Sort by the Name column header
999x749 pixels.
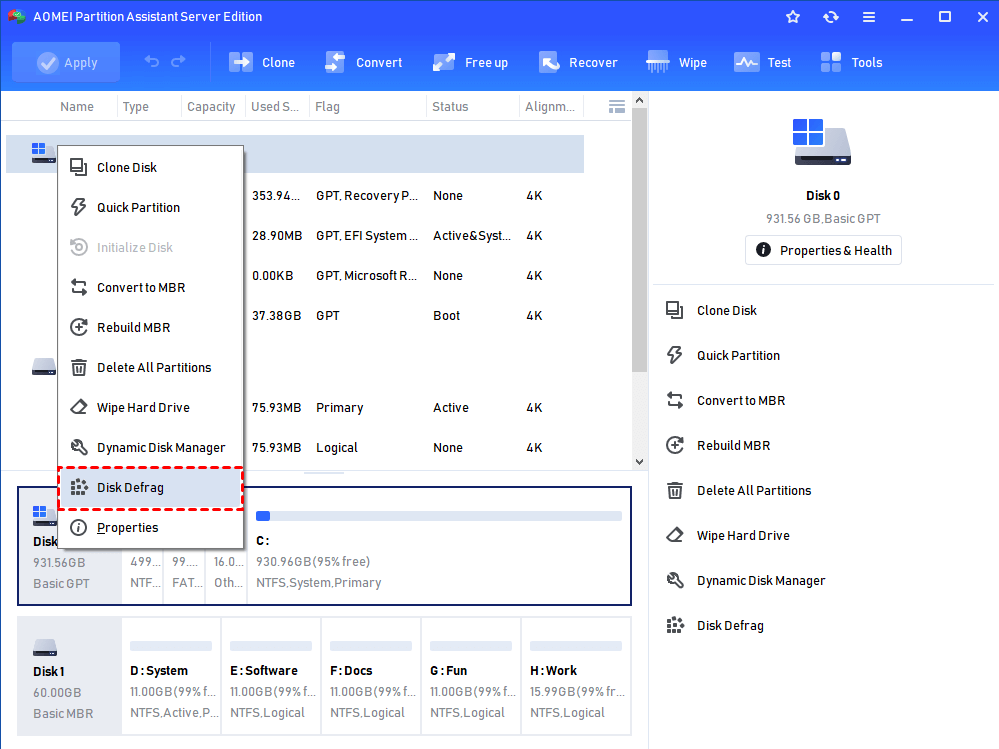[77, 106]
